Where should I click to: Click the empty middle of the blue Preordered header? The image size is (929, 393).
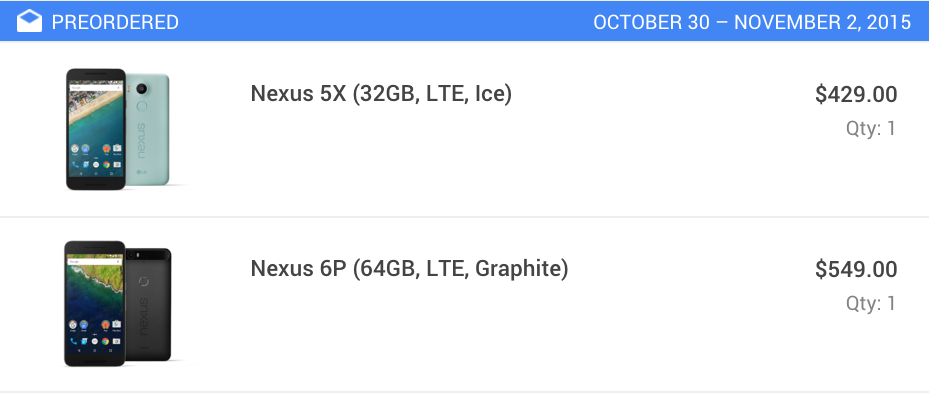coord(385,21)
